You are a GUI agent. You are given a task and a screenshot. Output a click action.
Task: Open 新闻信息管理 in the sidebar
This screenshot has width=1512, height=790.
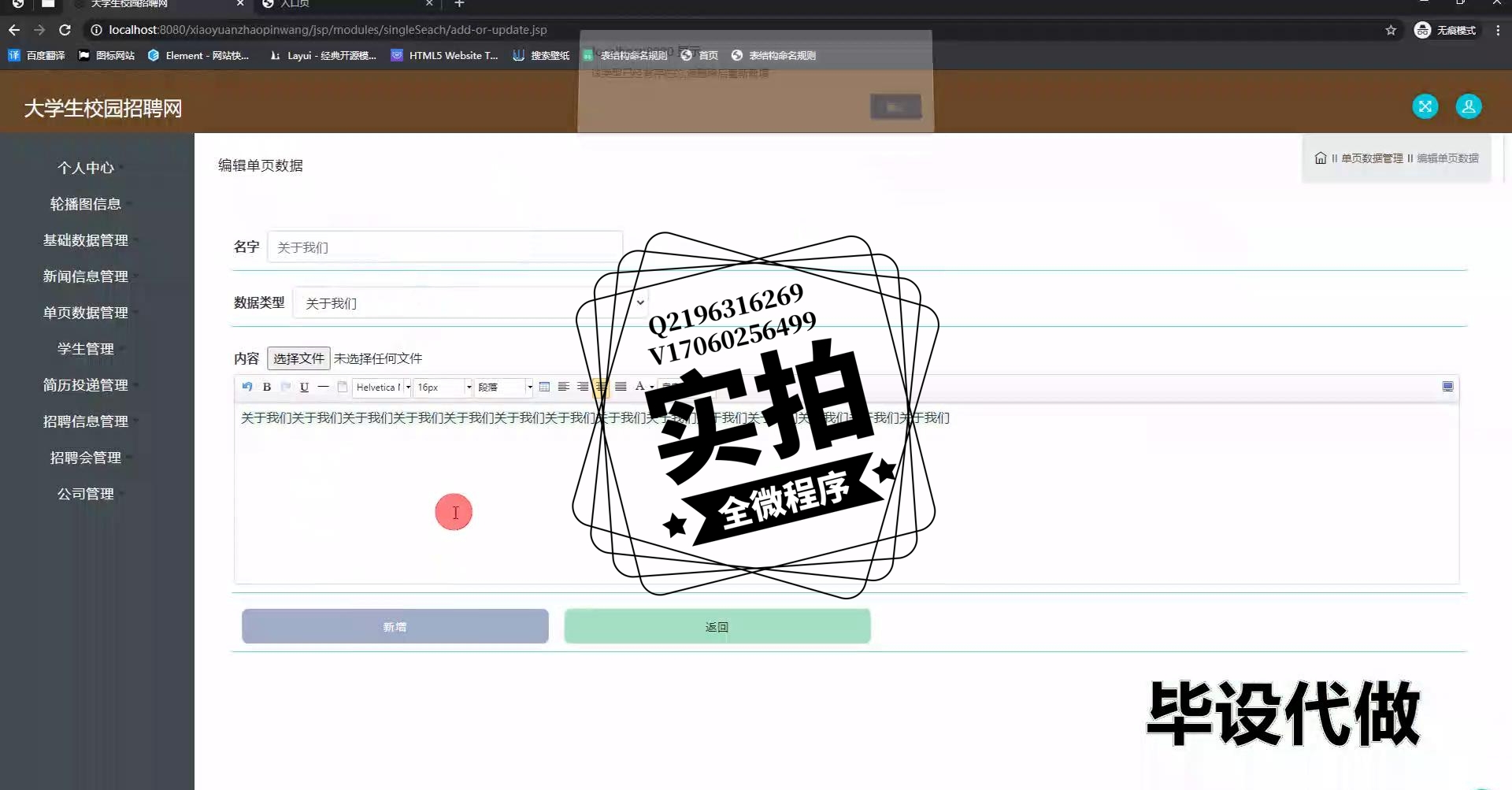(x=86, y=276)
